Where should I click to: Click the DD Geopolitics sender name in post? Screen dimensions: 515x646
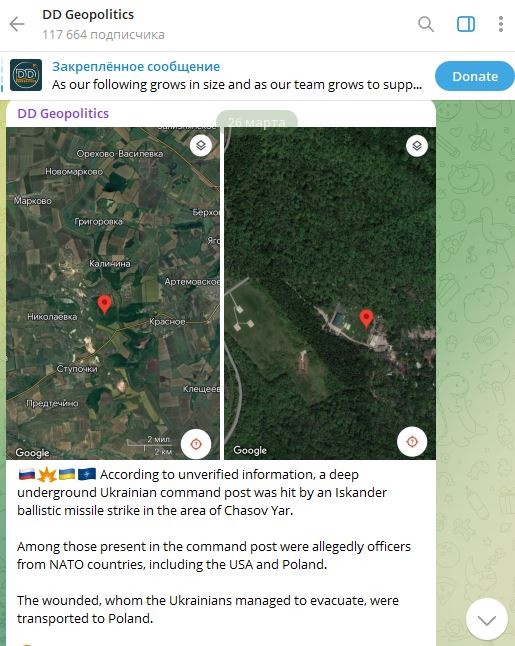(63, 113)
